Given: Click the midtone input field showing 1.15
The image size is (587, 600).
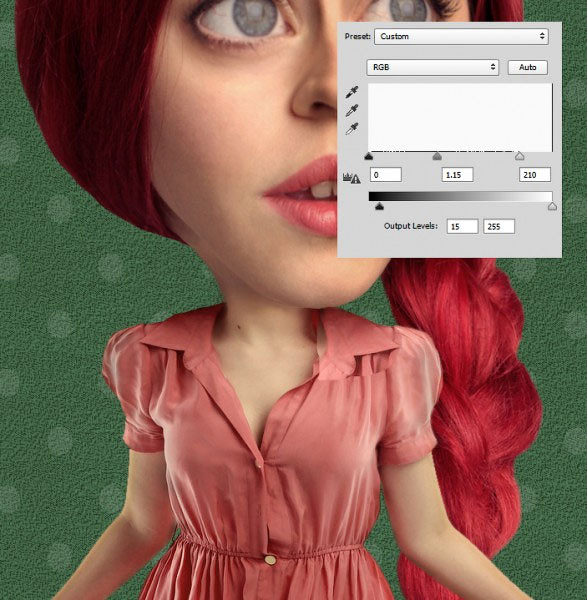Looking at the screenshot, I should [457, 175].
